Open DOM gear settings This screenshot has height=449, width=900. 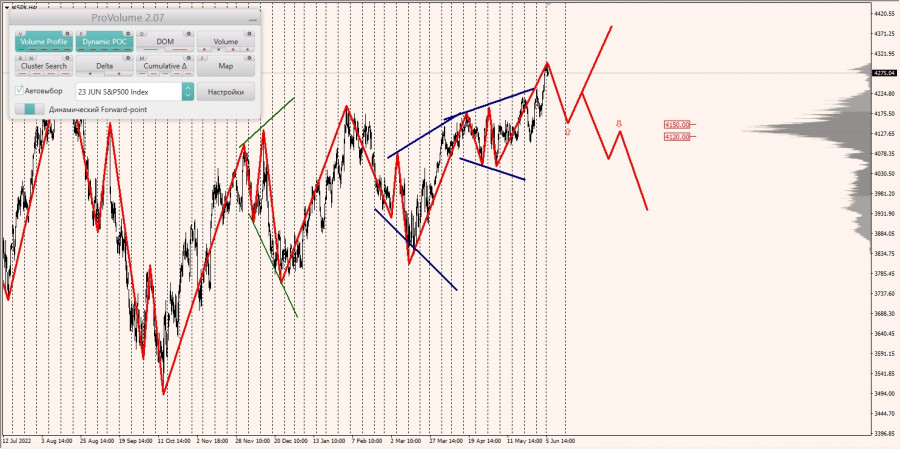(189, 34)
